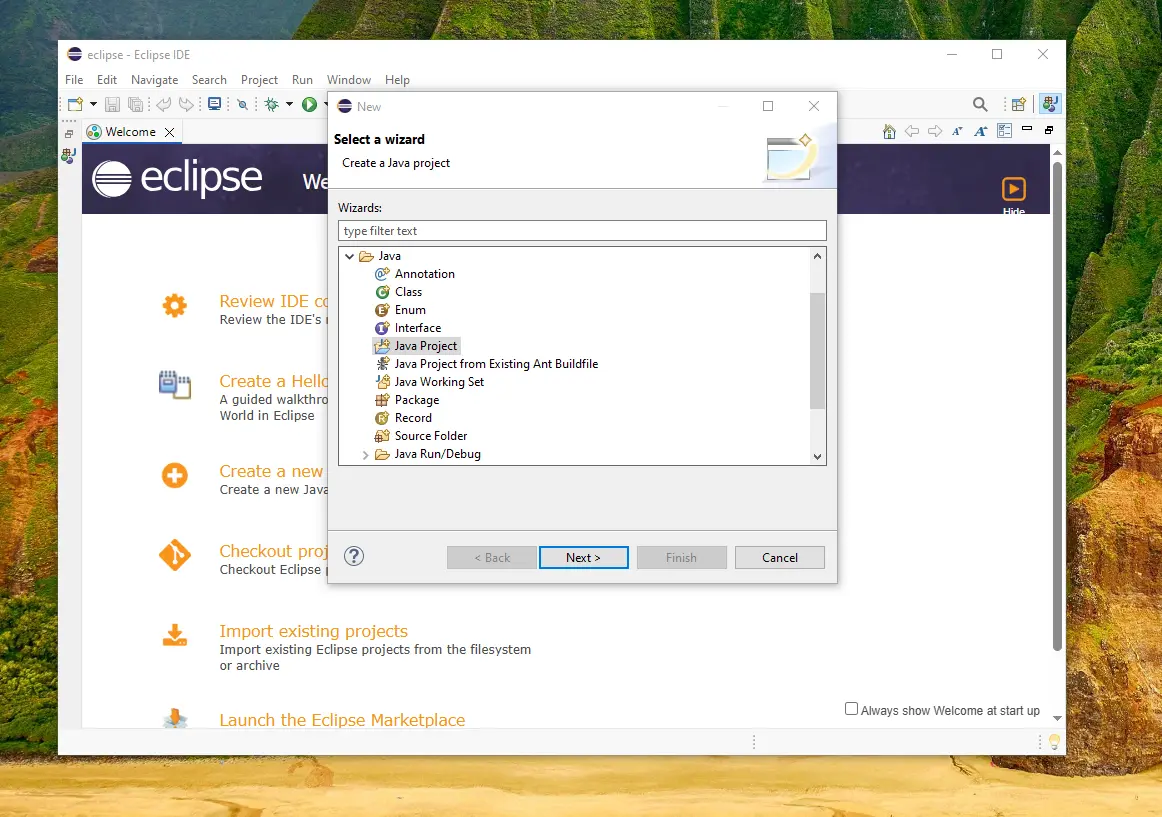Viewport: 1162px width, 817px height.
Task: Expand the Java Run/Debug folder
Action: tap(365, 454)
